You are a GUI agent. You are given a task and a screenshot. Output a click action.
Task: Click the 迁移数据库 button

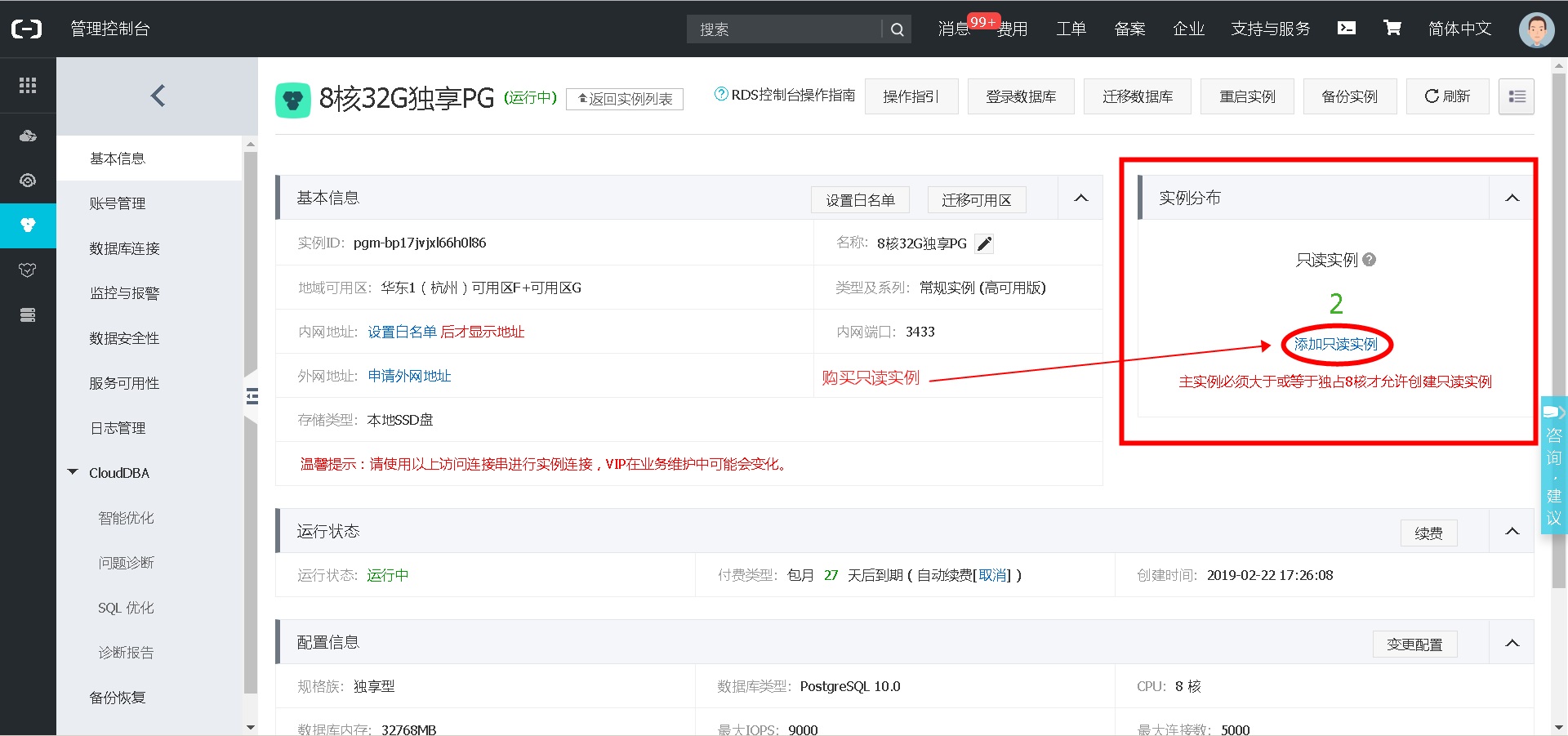1138,96
